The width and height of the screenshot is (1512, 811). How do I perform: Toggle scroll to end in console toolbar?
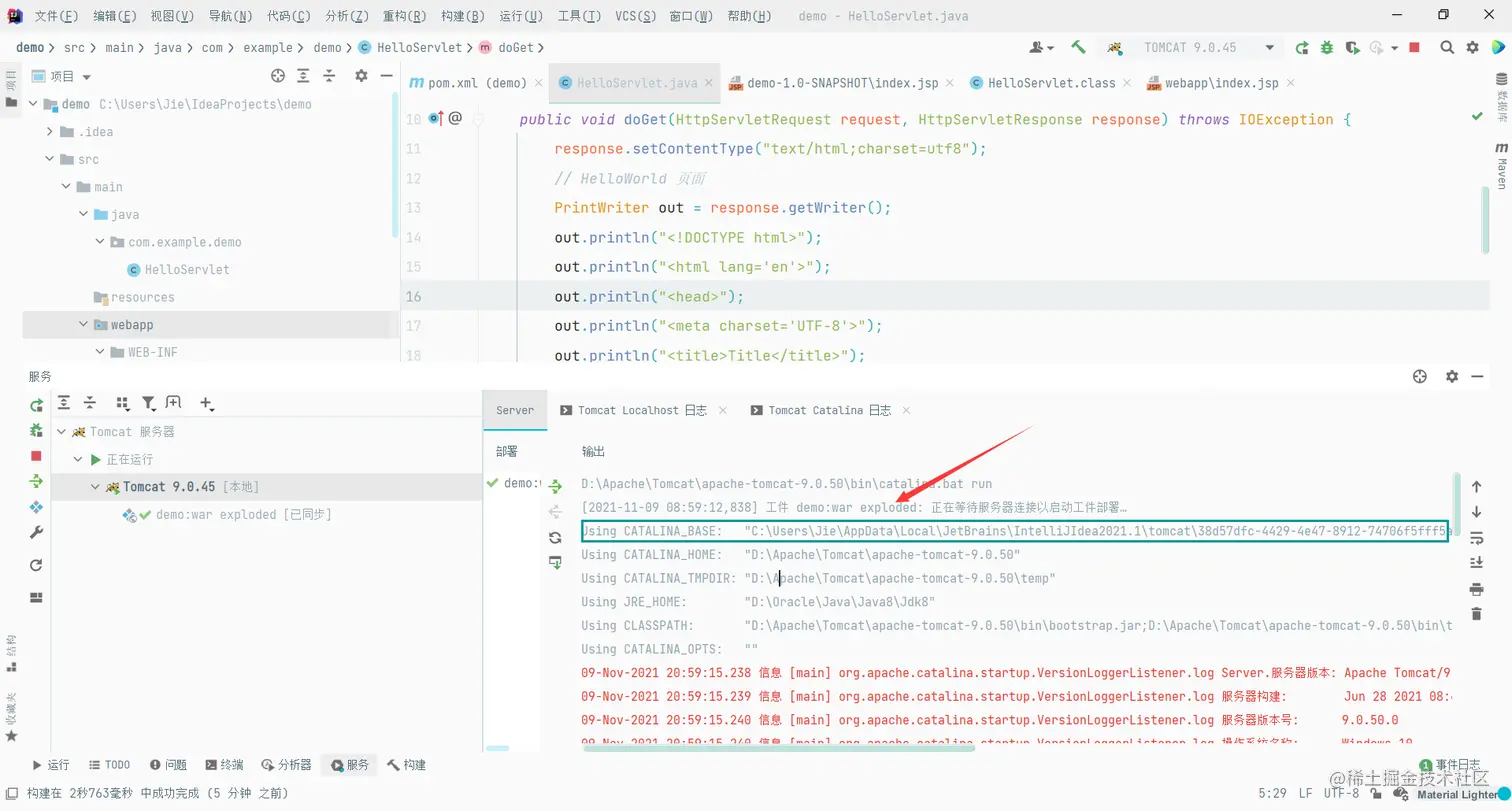1476,563
